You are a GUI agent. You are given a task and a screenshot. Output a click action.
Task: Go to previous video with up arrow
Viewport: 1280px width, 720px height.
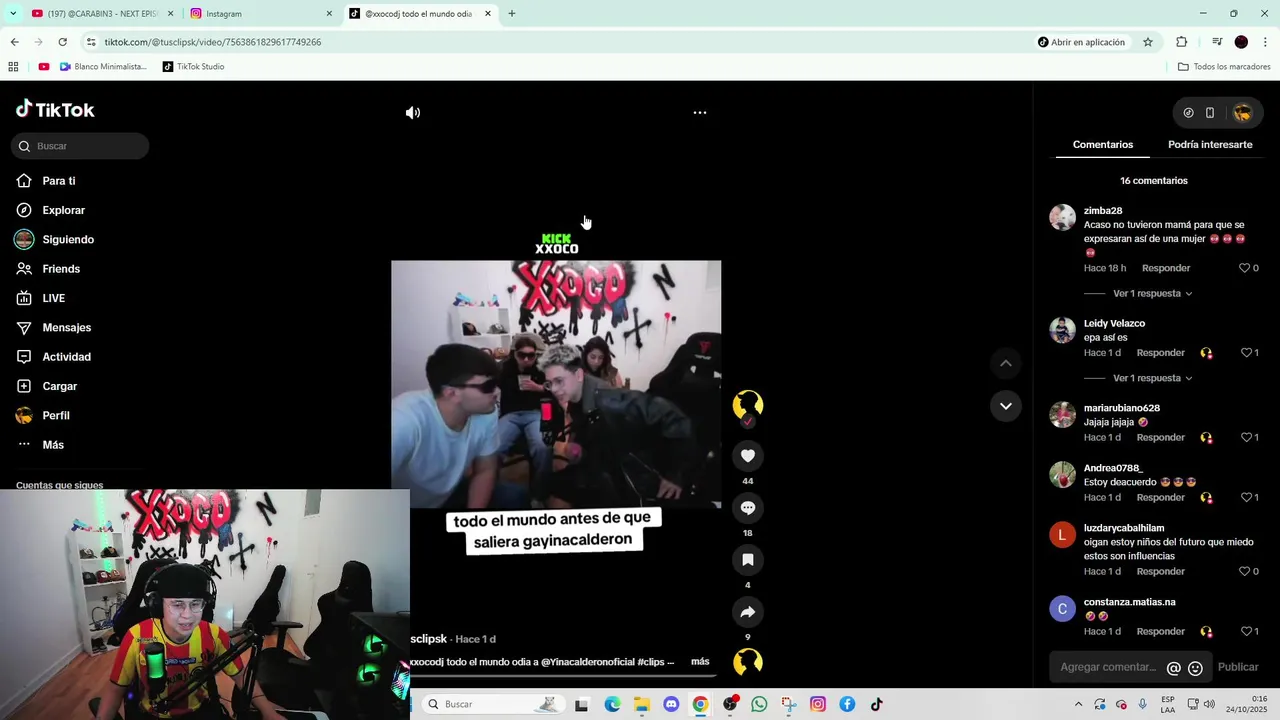click(1006, 363)
